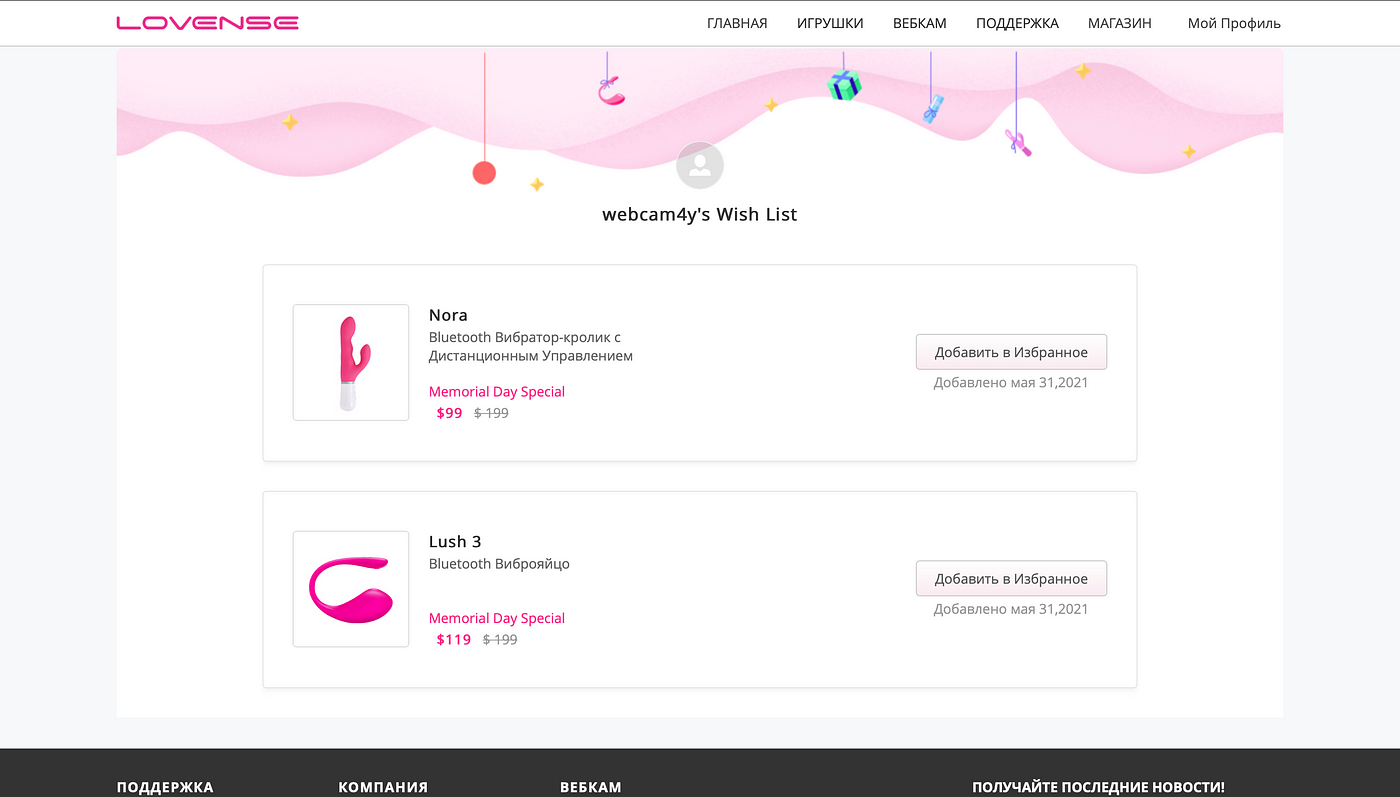This screenshot has height=797, width=1400.
Task: Click the $119 sale price
Action: 453,639
